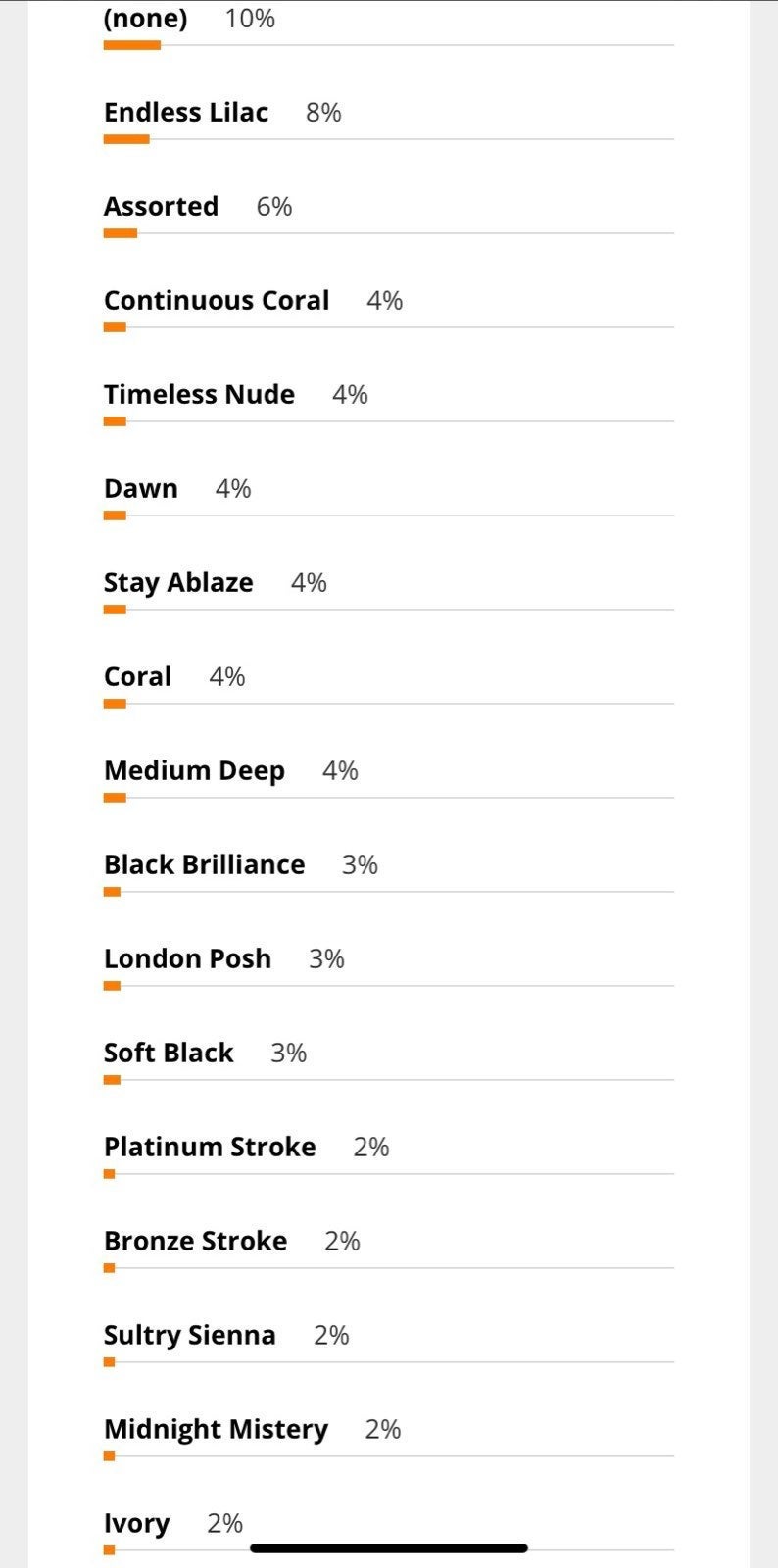The image size is (778, 1568).
Task: Select the Ivory entry
Action: [137, 1524]
